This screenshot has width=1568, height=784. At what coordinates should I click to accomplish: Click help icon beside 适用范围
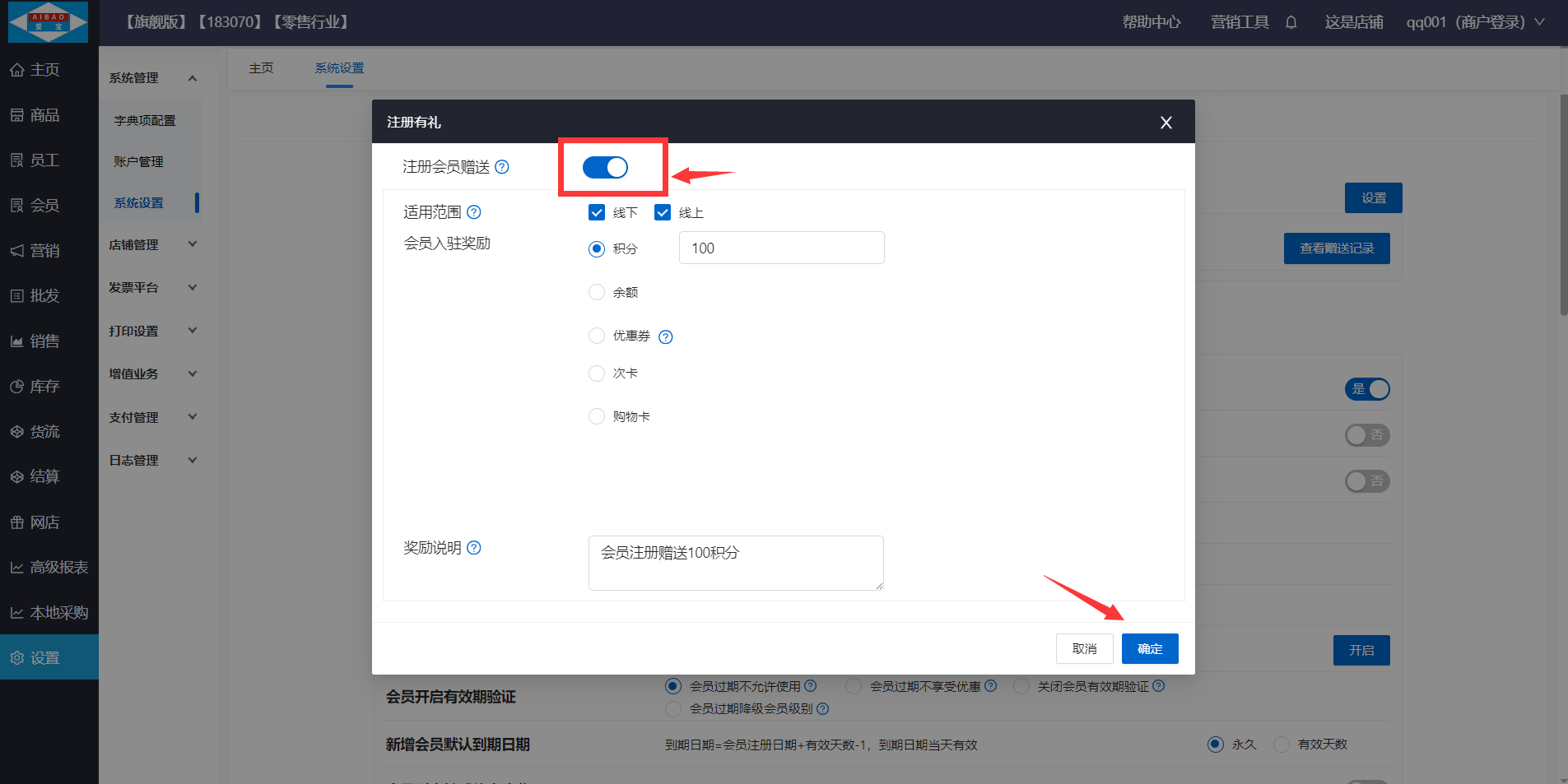(x=474, y=212)
